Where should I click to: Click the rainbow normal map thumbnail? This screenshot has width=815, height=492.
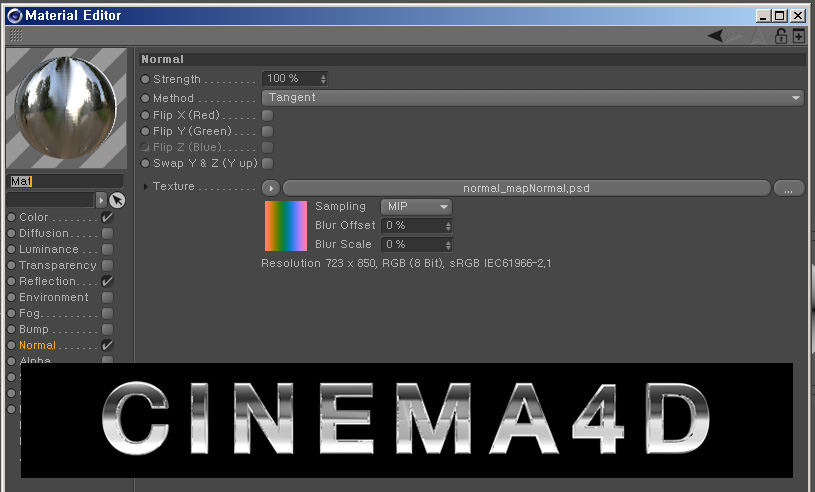coord(286,226)
